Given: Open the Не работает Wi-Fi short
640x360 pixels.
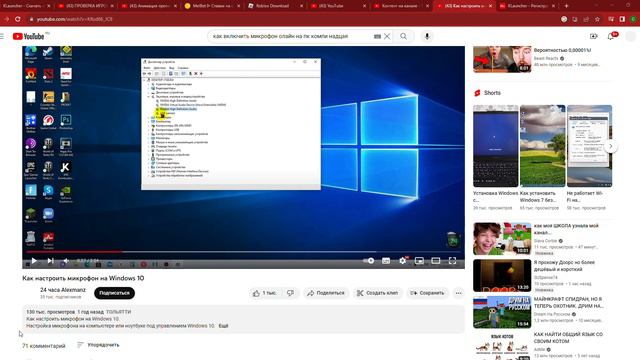Looking at the screenshot, I should (589, 146).
